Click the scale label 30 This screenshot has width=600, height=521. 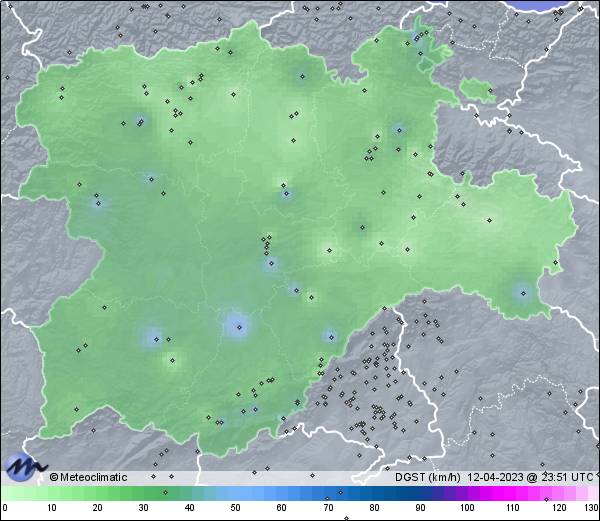(143, 508)
